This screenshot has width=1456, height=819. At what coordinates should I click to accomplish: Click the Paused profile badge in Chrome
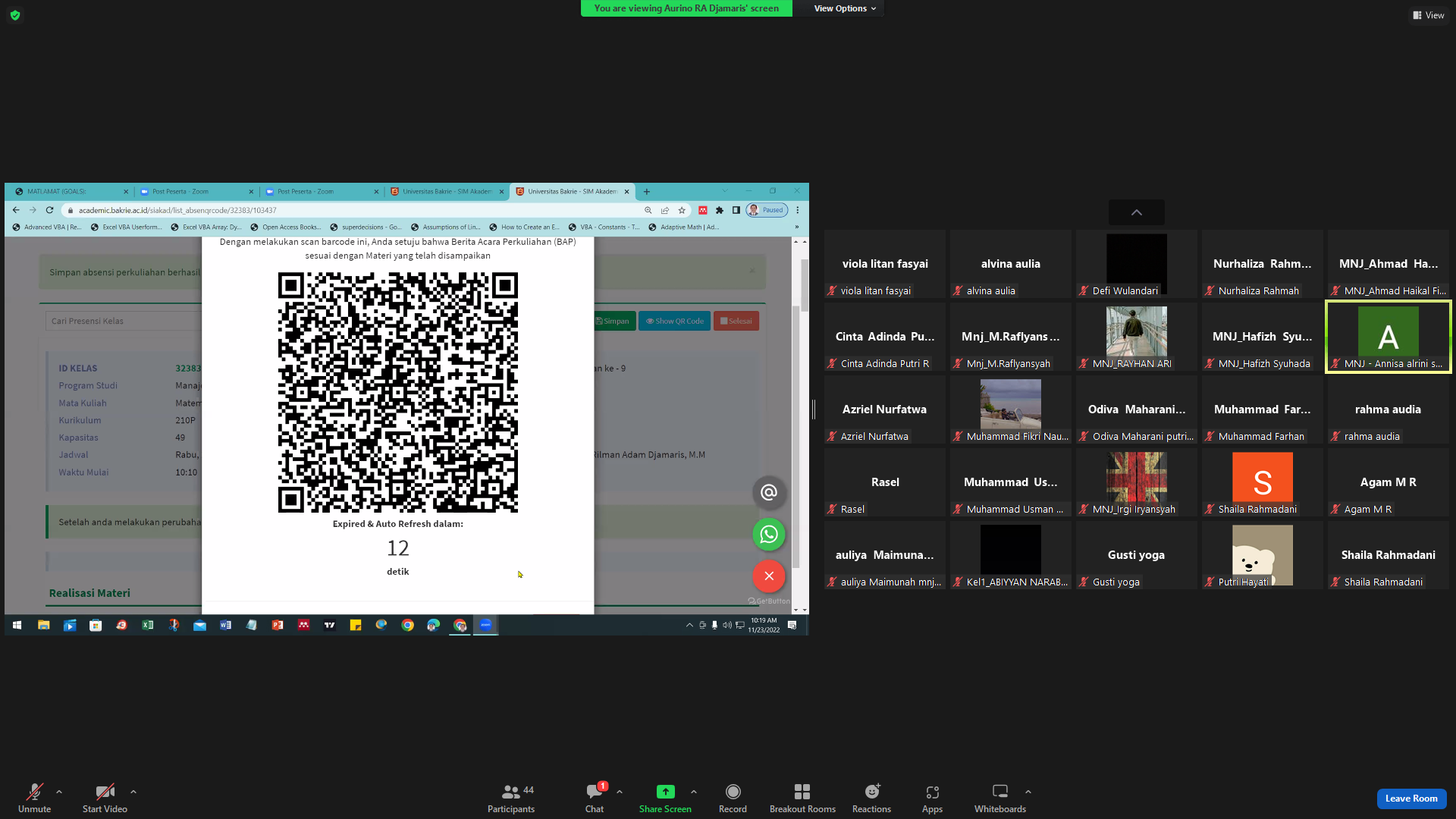coord(767,210)
